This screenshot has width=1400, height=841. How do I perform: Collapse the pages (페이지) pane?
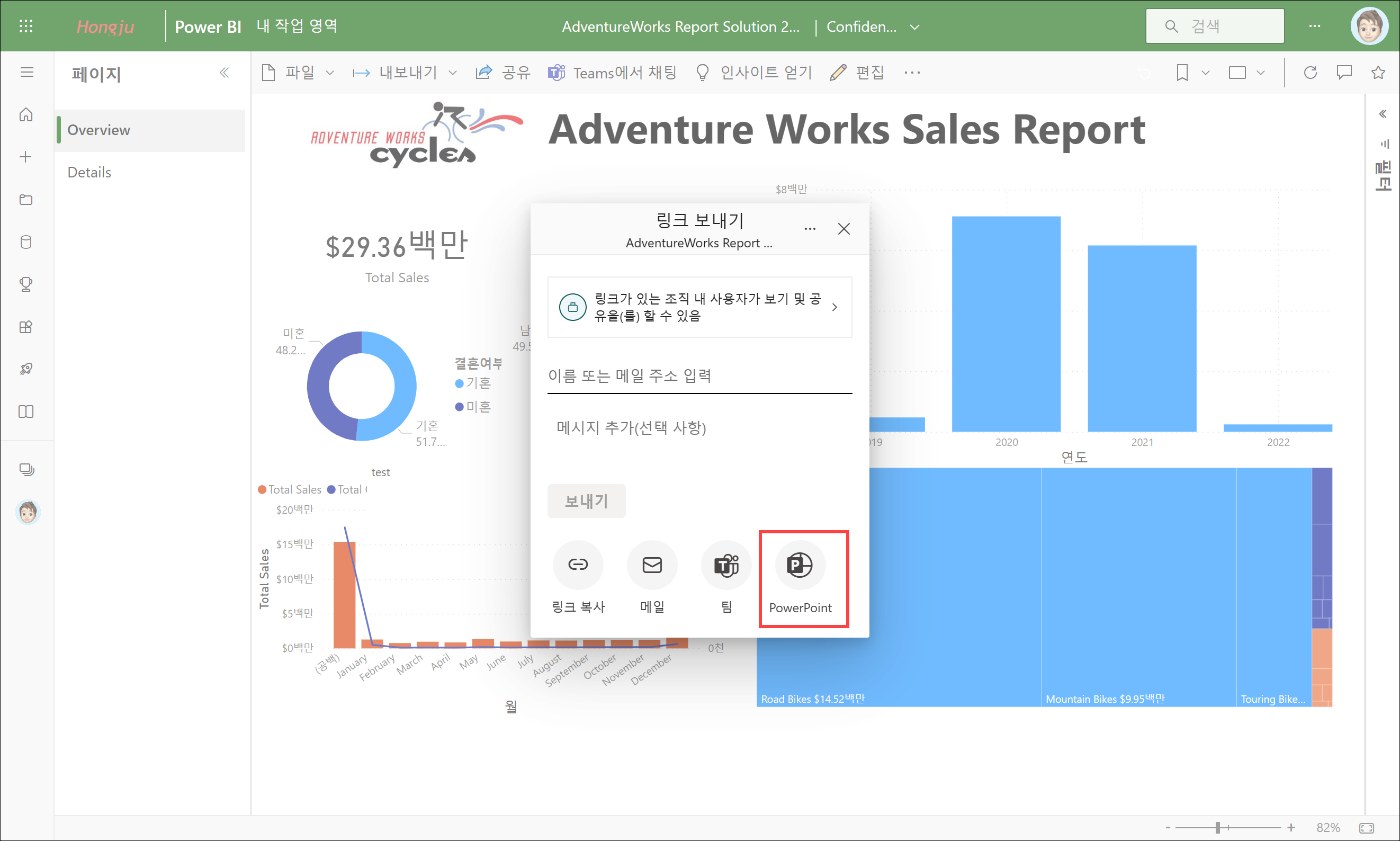click(x=225, y=73)
